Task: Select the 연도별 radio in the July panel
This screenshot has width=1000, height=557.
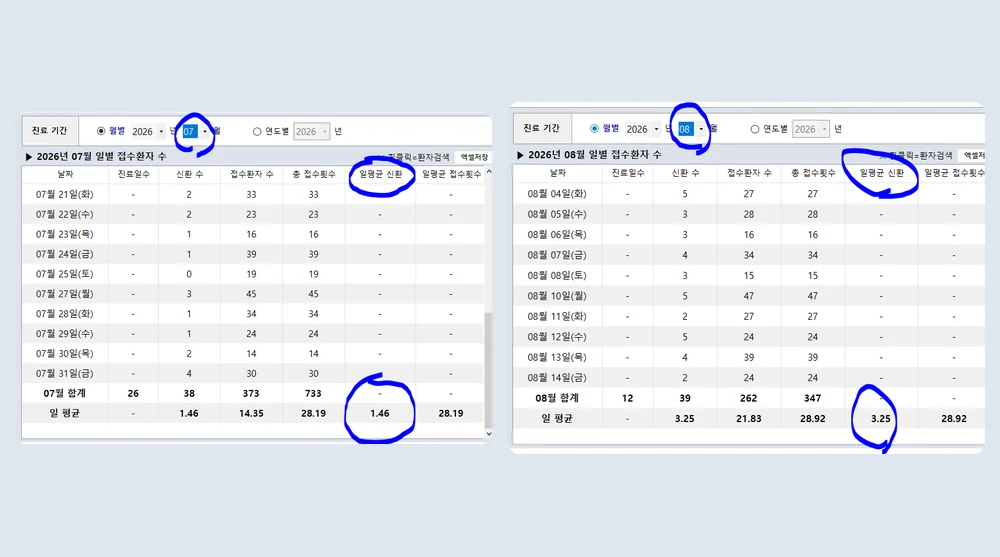Action: (x=257, y=131)
